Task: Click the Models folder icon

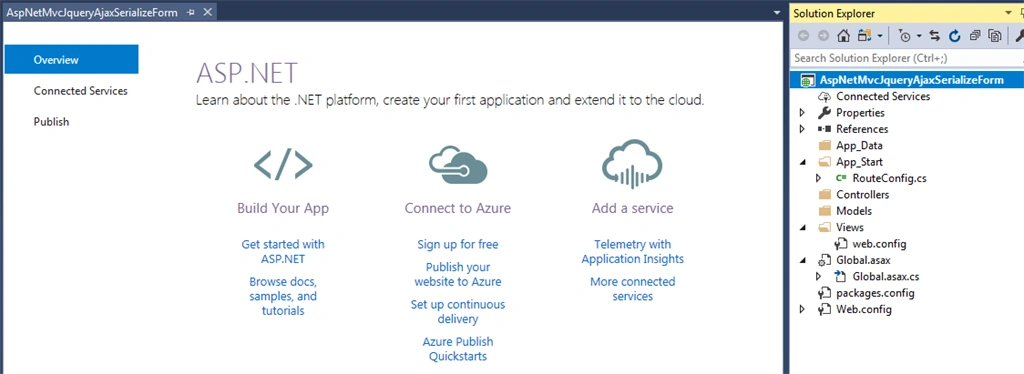Action: point(824,211)
